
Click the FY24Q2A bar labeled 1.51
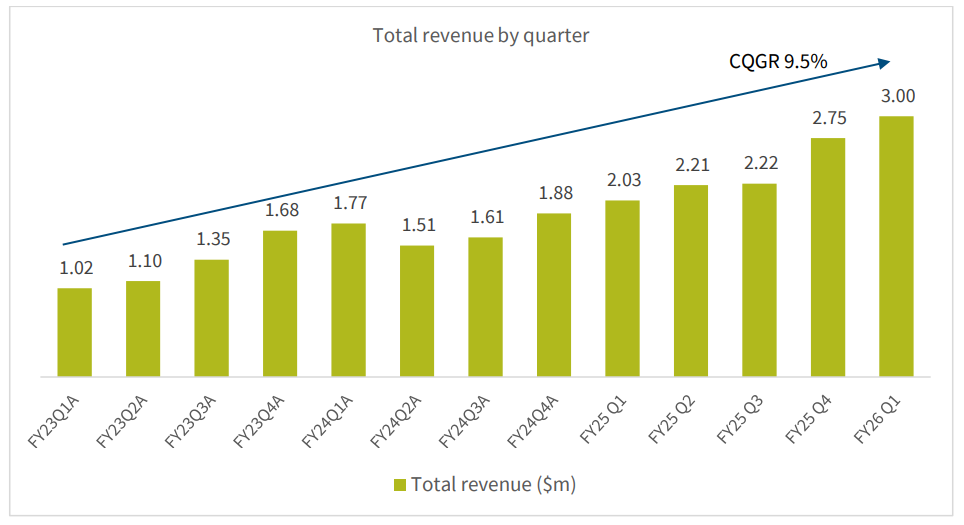(x=416, y=311)
